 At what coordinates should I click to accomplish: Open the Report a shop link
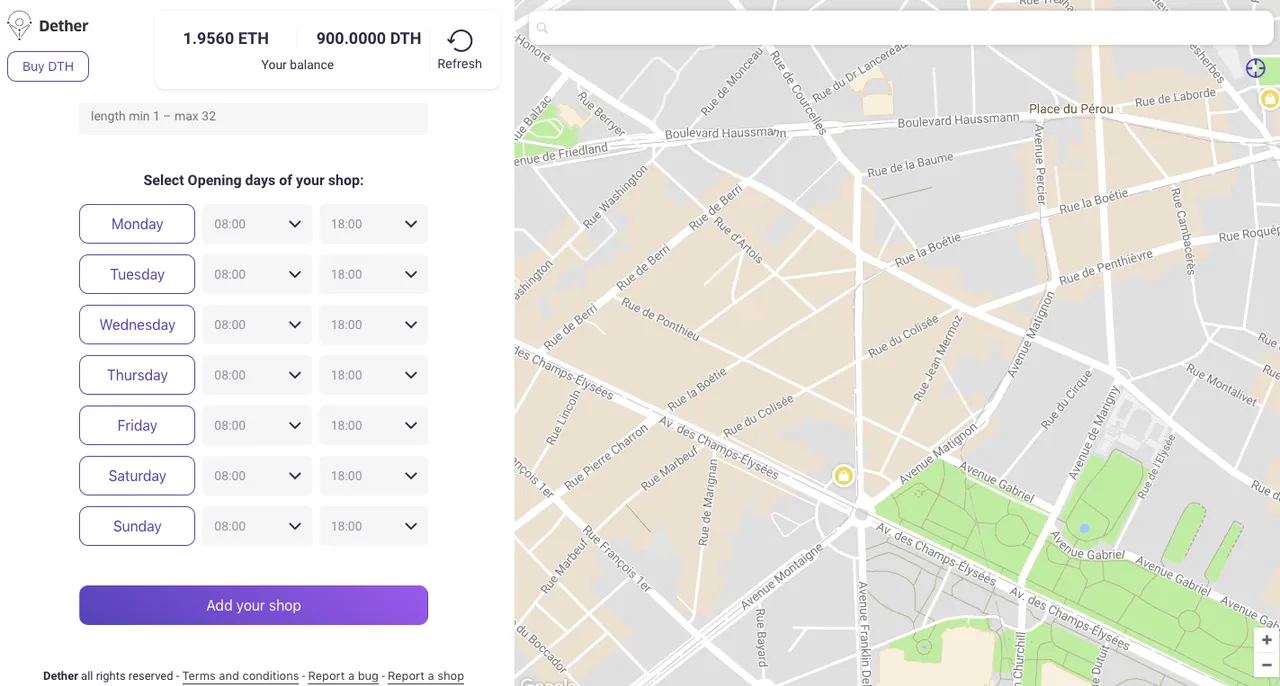coord(426,676)
